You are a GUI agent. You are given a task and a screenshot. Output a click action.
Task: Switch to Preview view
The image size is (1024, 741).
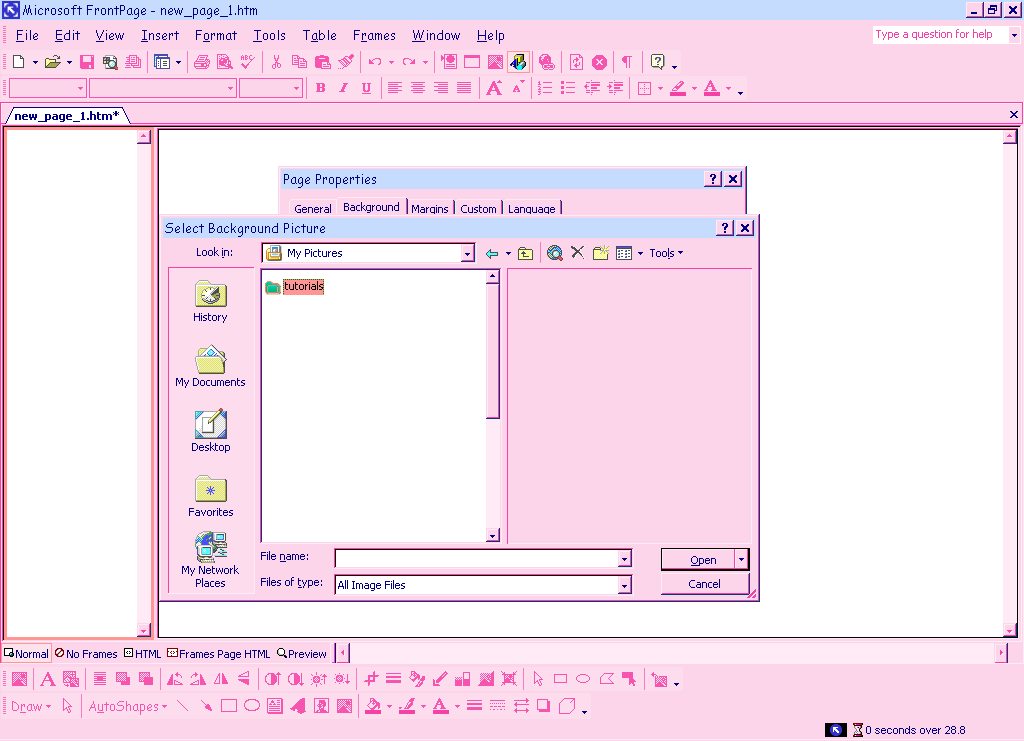pyautogui.click(x=302, y=654)
